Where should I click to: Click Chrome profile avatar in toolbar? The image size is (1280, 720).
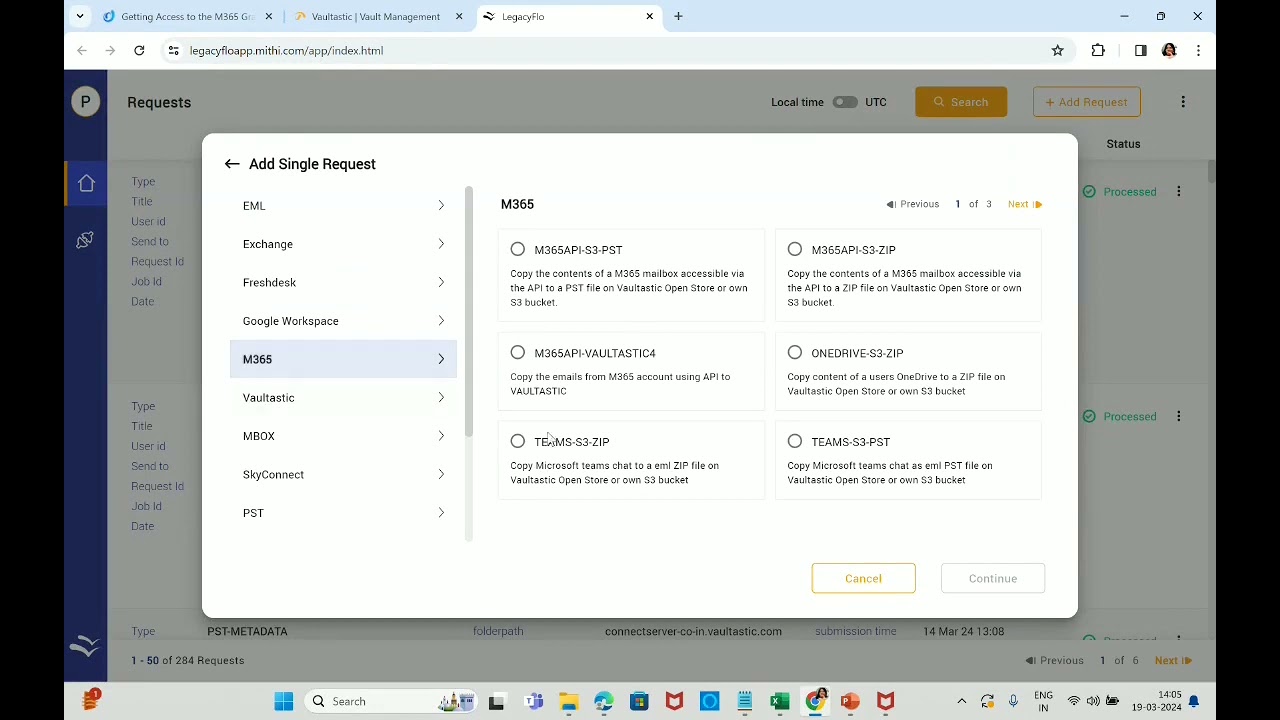[x=1169, y=51]
